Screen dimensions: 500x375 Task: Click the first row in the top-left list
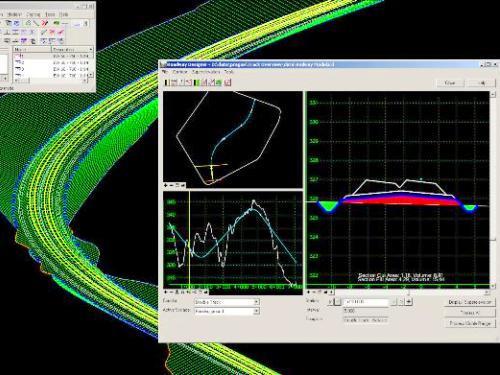[x=53, y=56]
